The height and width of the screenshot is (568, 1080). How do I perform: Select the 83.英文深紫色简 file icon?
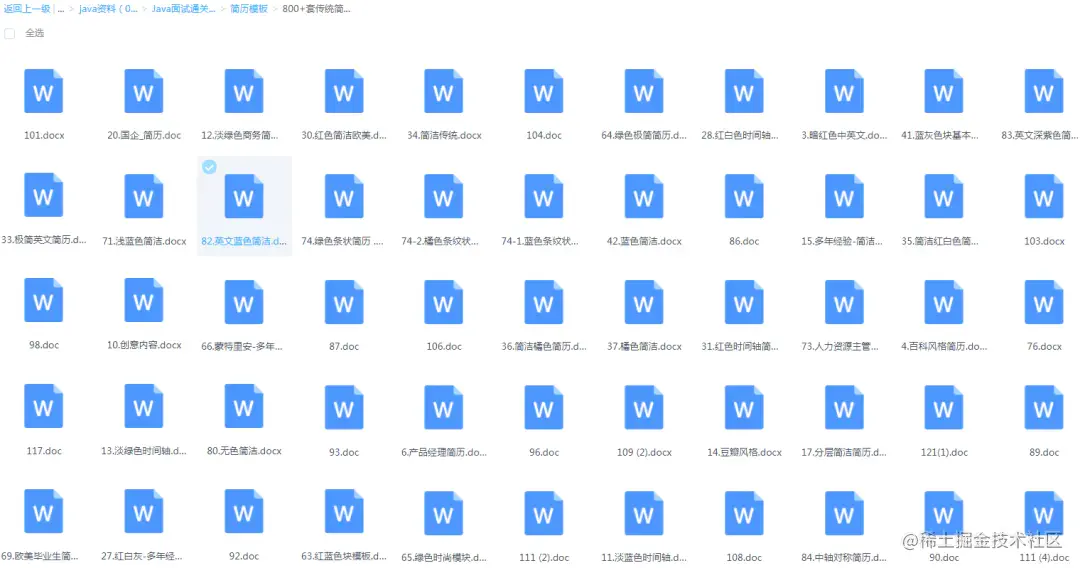pos(1044,91)
